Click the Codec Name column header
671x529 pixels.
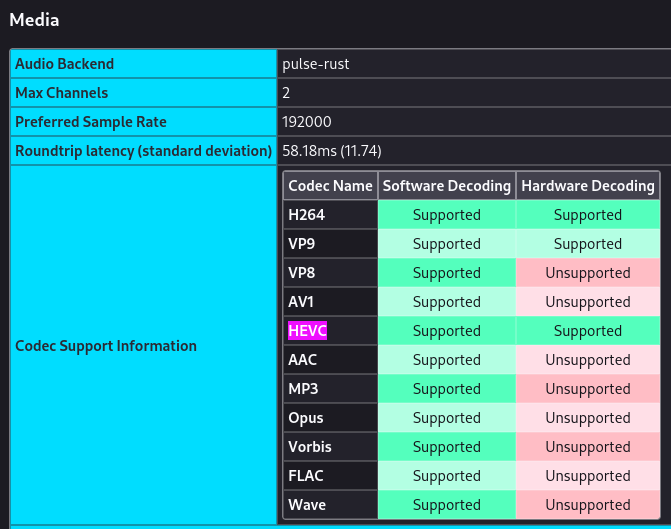330,186
